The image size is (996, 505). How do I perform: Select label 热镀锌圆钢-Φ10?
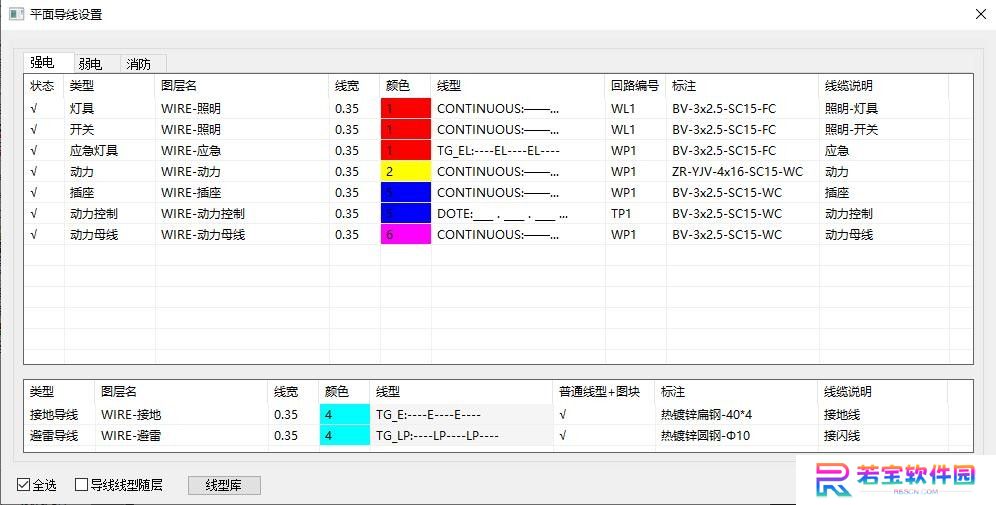(x=705, y=436)
